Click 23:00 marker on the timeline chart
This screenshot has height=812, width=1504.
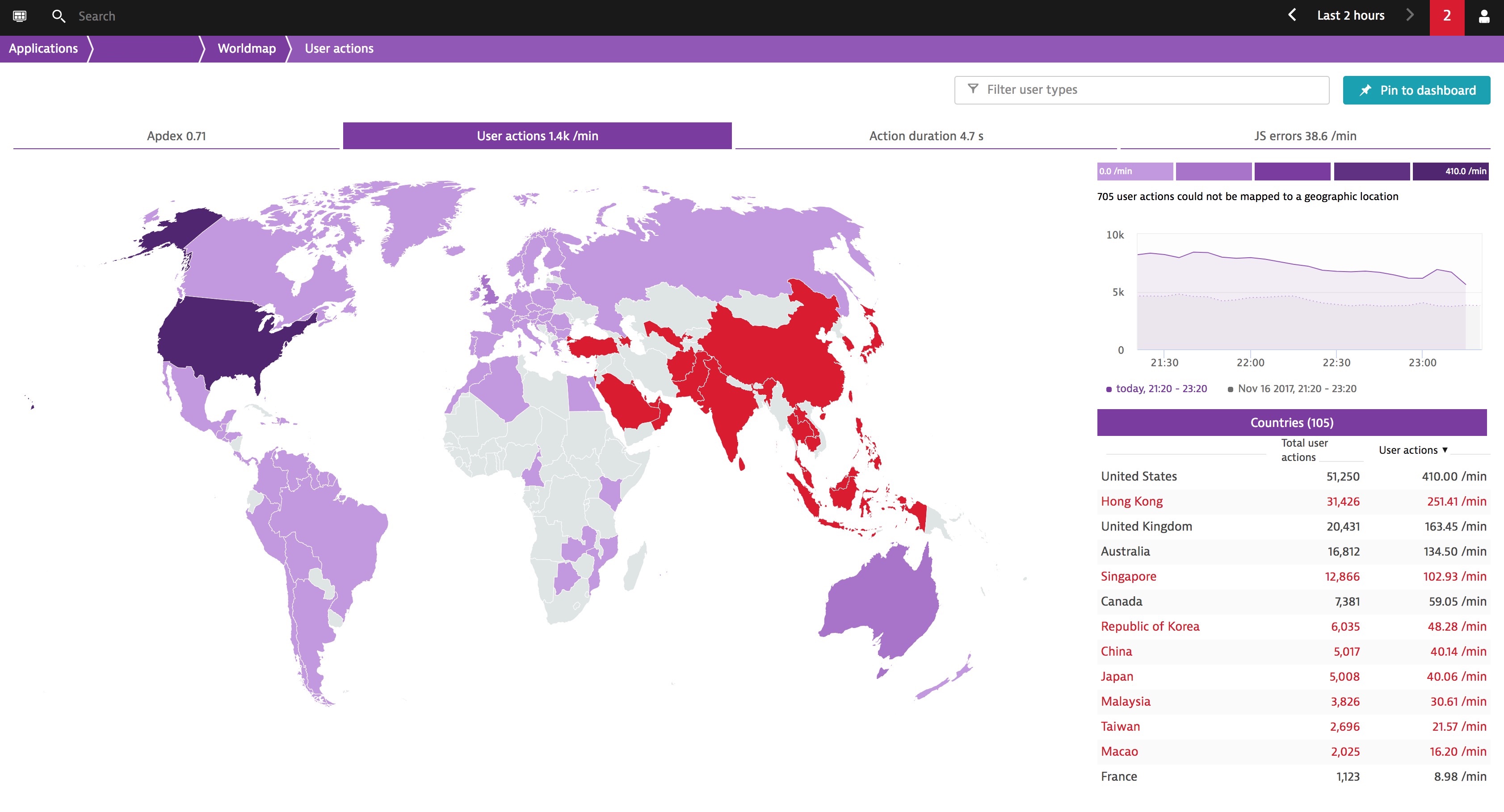coord(1422,363)
